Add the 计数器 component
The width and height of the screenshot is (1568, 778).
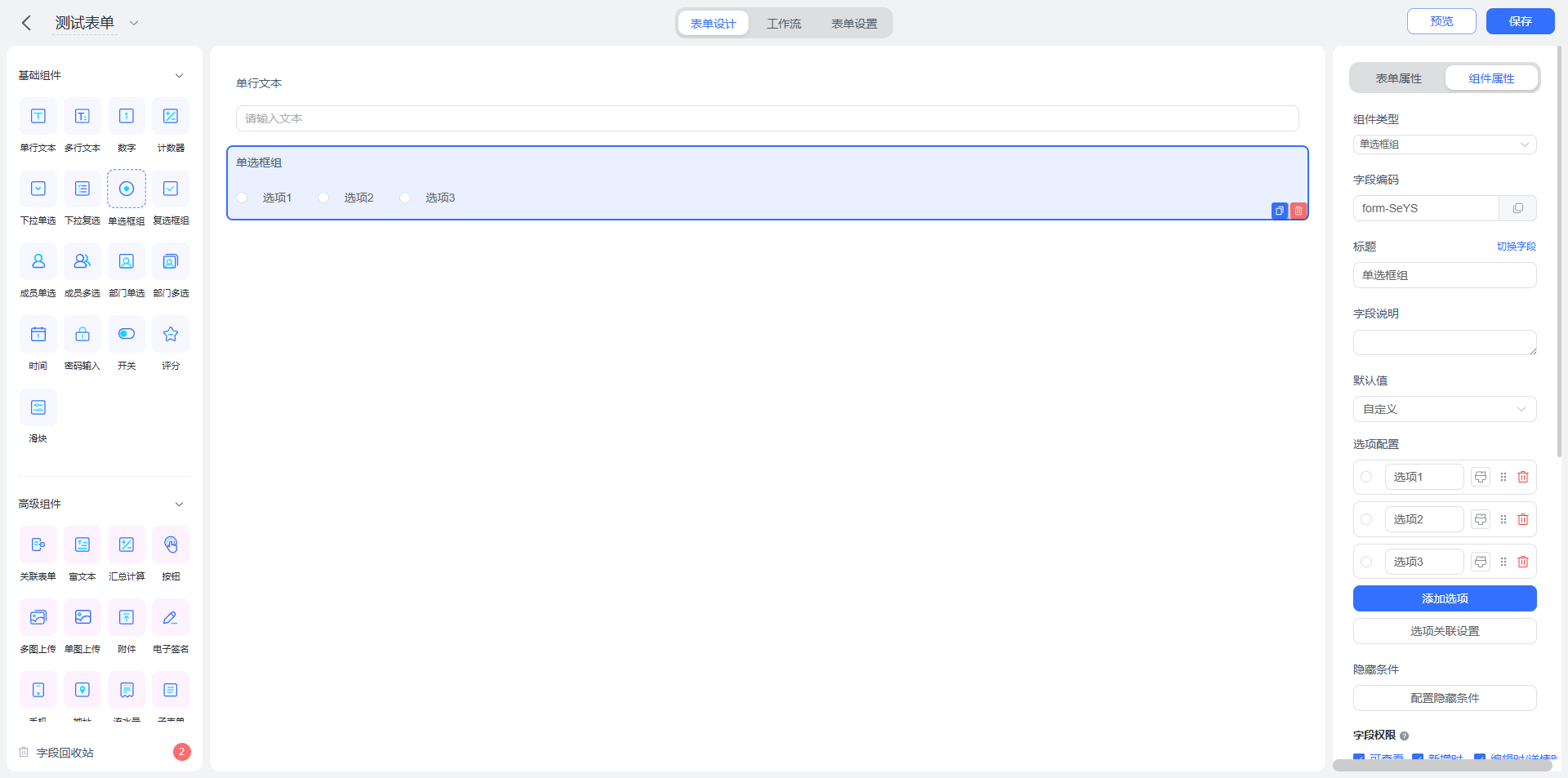pos(171,116)
